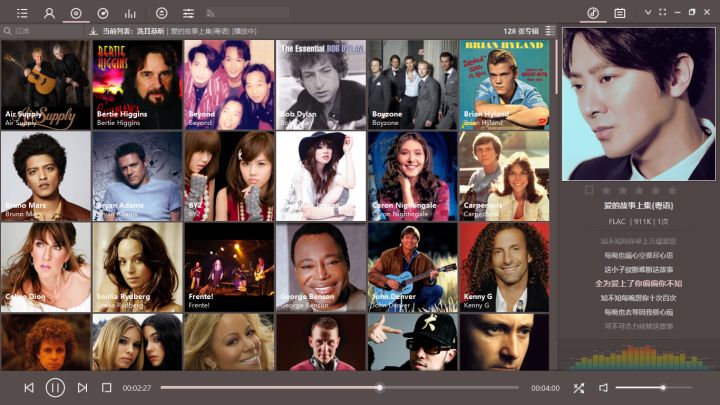Image resolution: width=720 pixels, height=405 pixels.
Task: Open the Boyzone album tile
Action: point(412,84)
